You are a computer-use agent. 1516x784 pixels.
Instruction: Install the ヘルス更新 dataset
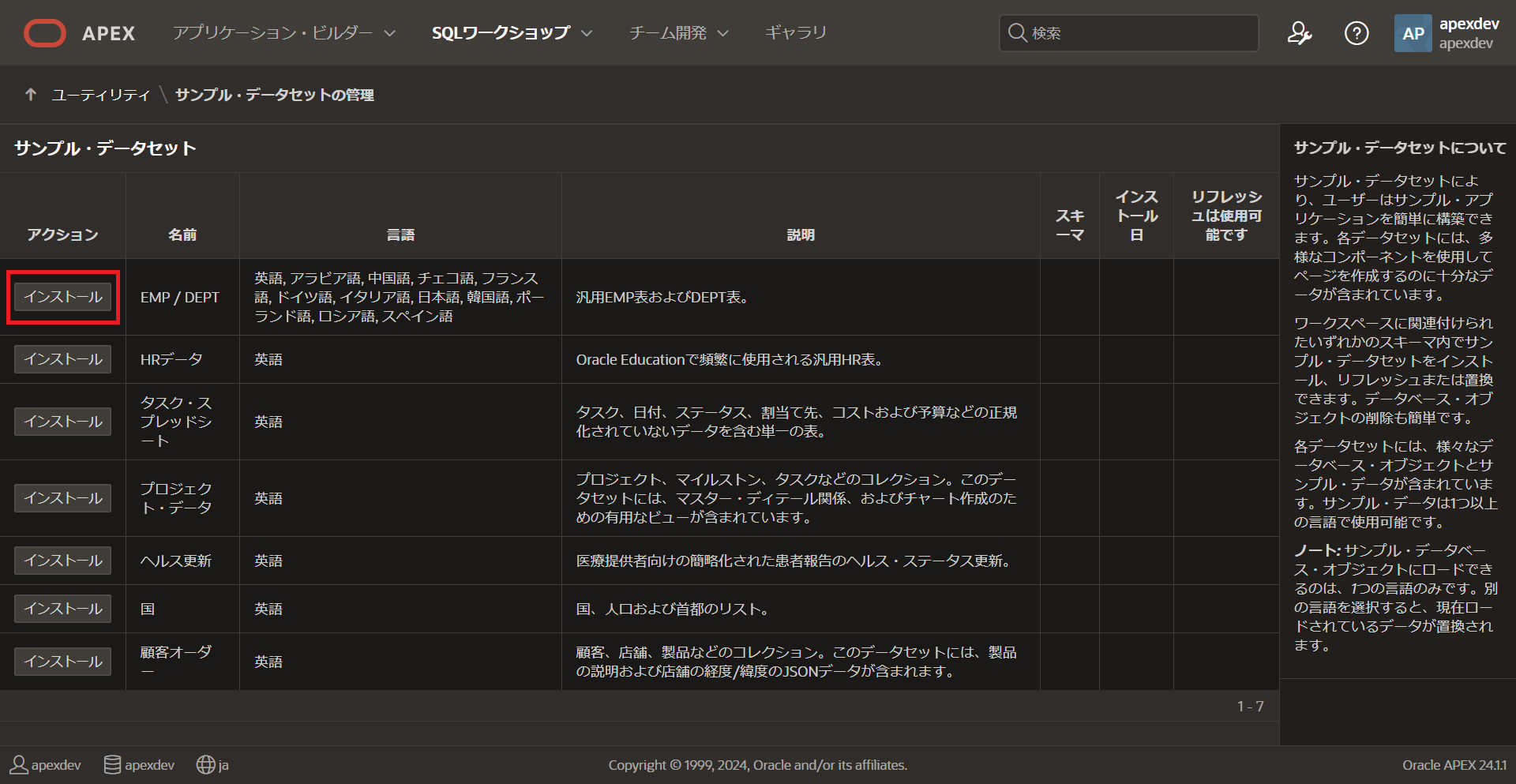63,561
